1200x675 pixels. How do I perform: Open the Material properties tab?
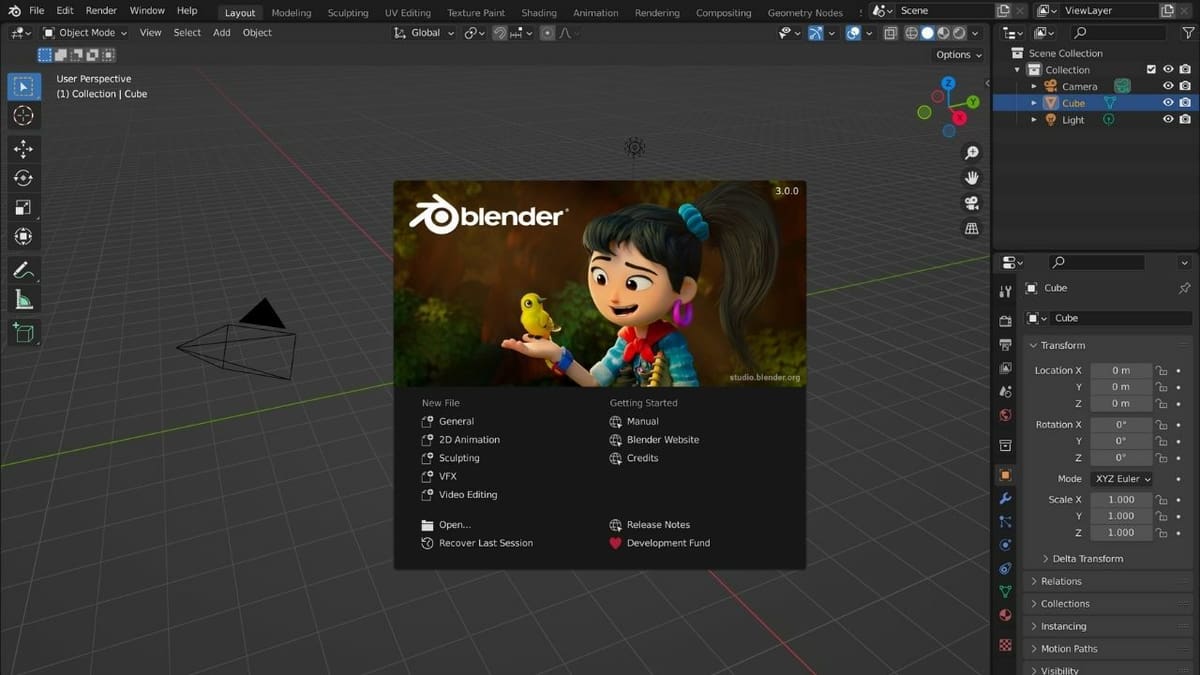pos(1005,615)
